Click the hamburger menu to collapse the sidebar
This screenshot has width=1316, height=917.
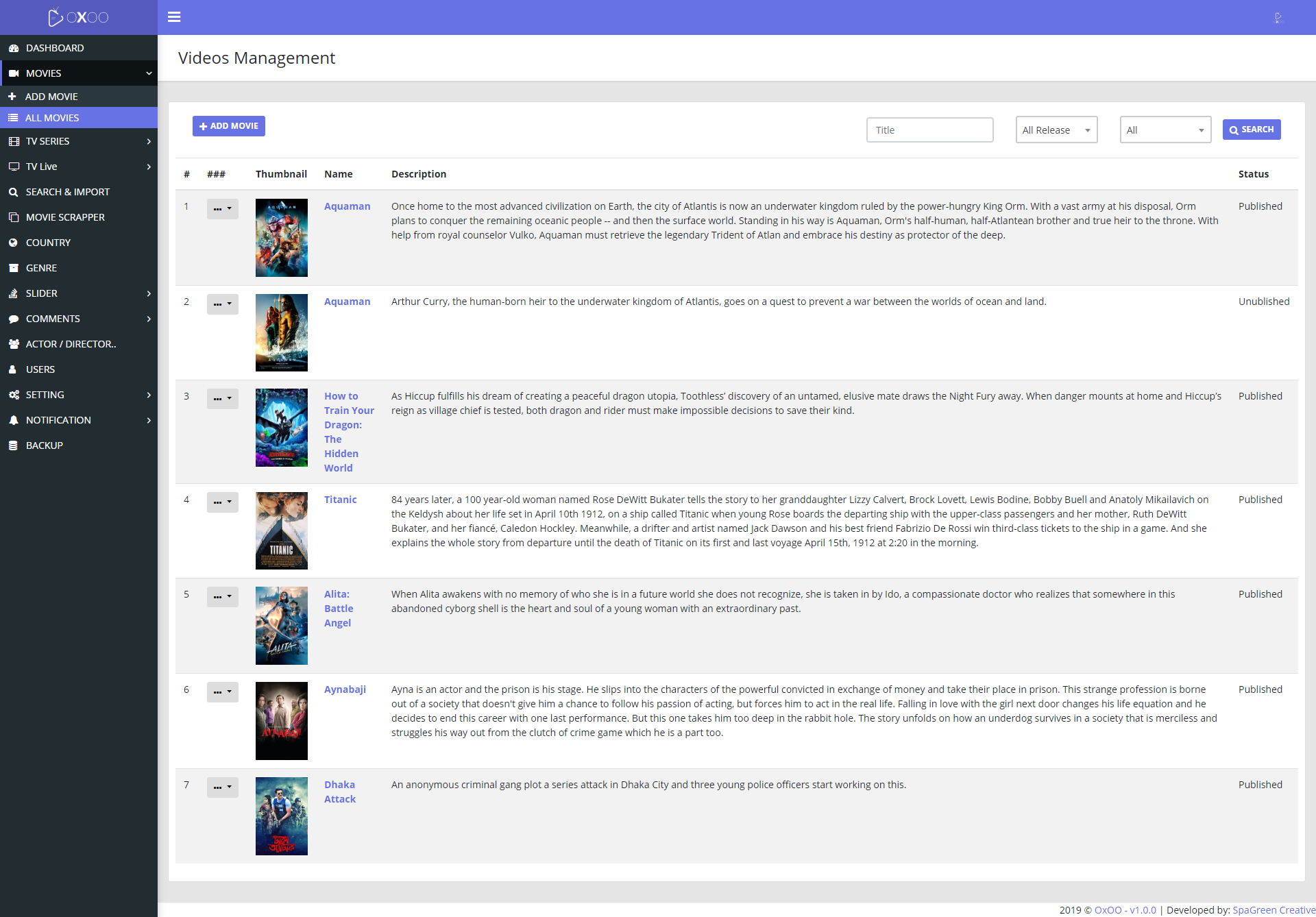coord(174,16)
